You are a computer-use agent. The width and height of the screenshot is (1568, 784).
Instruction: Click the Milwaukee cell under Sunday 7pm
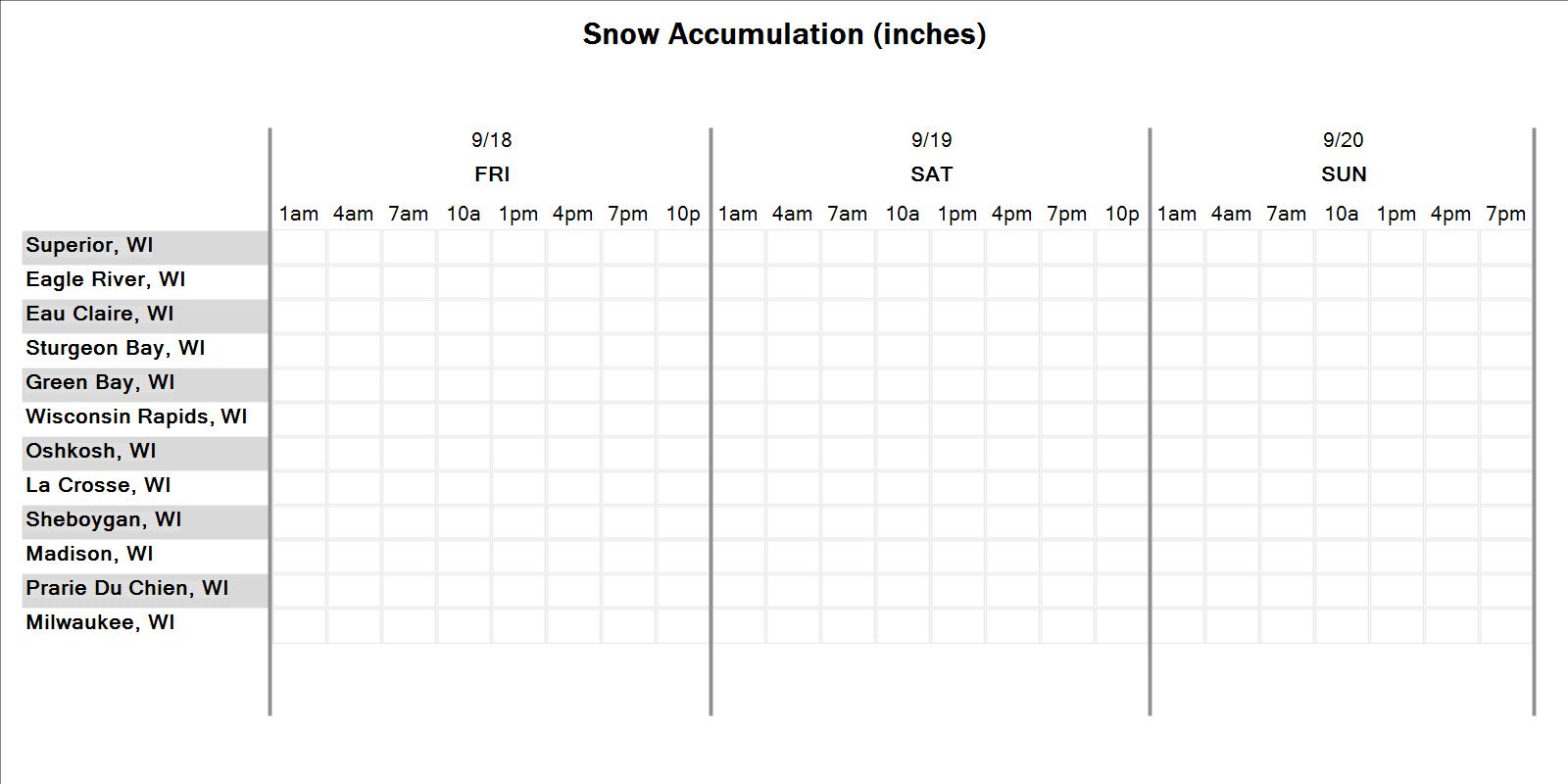coord(1506,625)
